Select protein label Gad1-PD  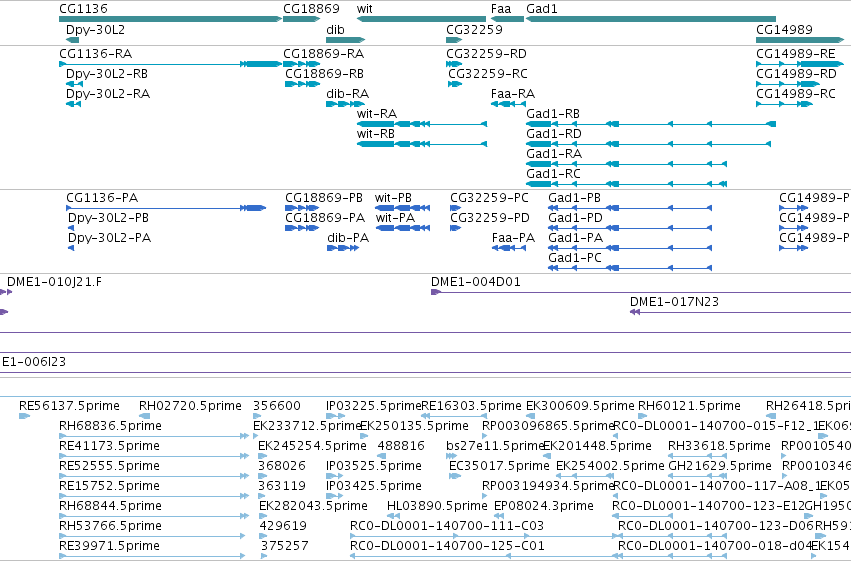575,218
